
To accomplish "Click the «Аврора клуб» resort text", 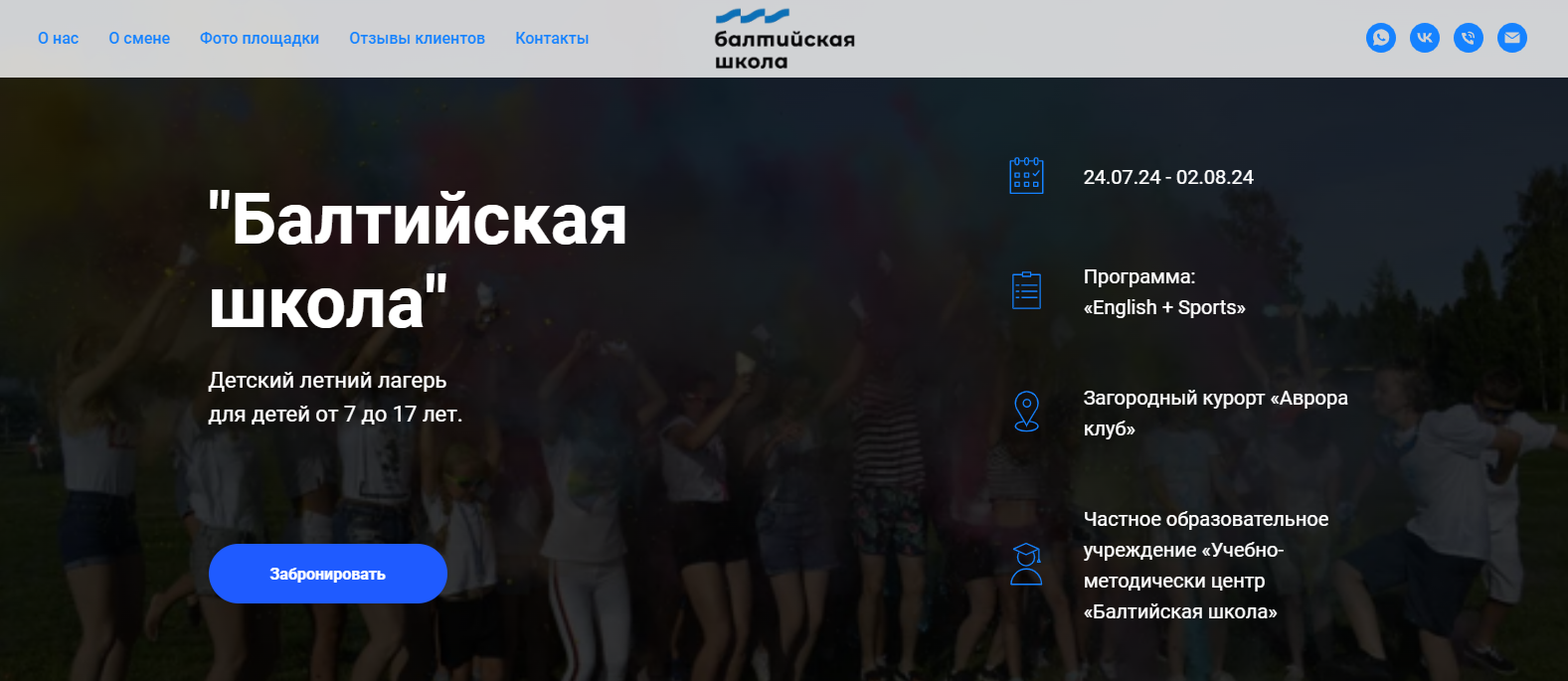I will point(1216,413).
